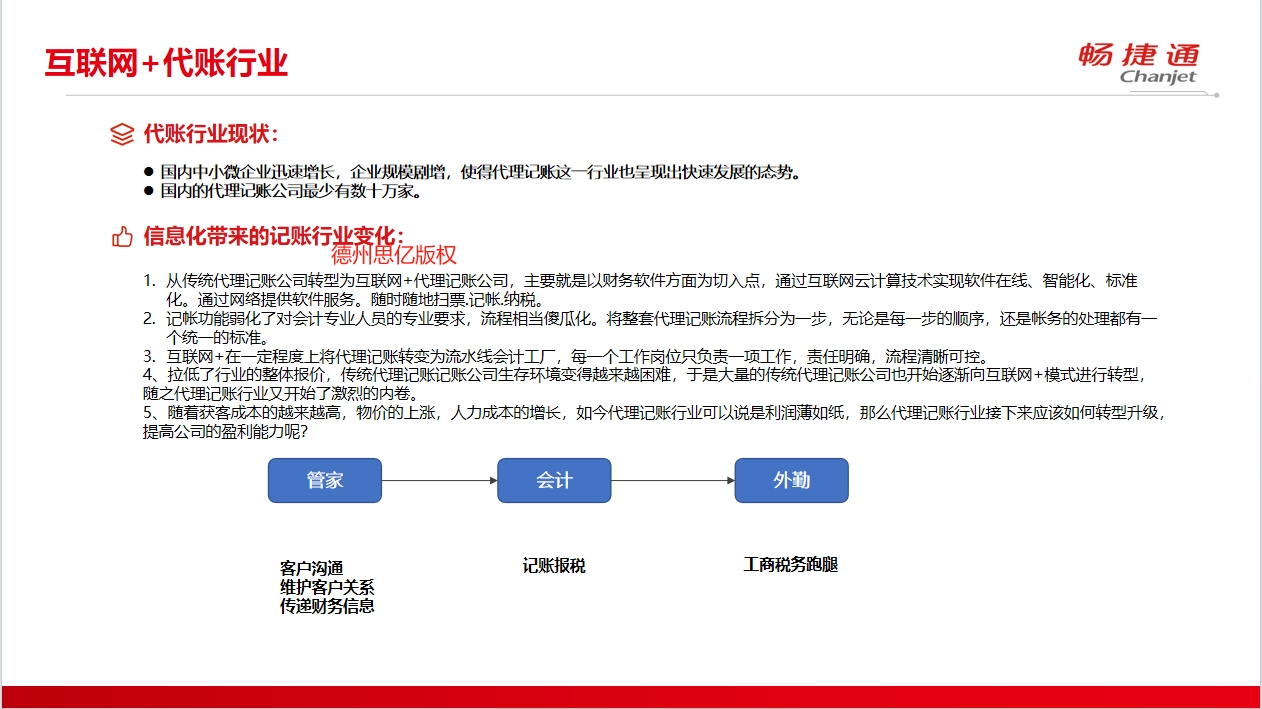Click the heading 信息化带来的记账行业变化
The height and width of the screenshot is (709, 1262).
click(x=274, y=237)
